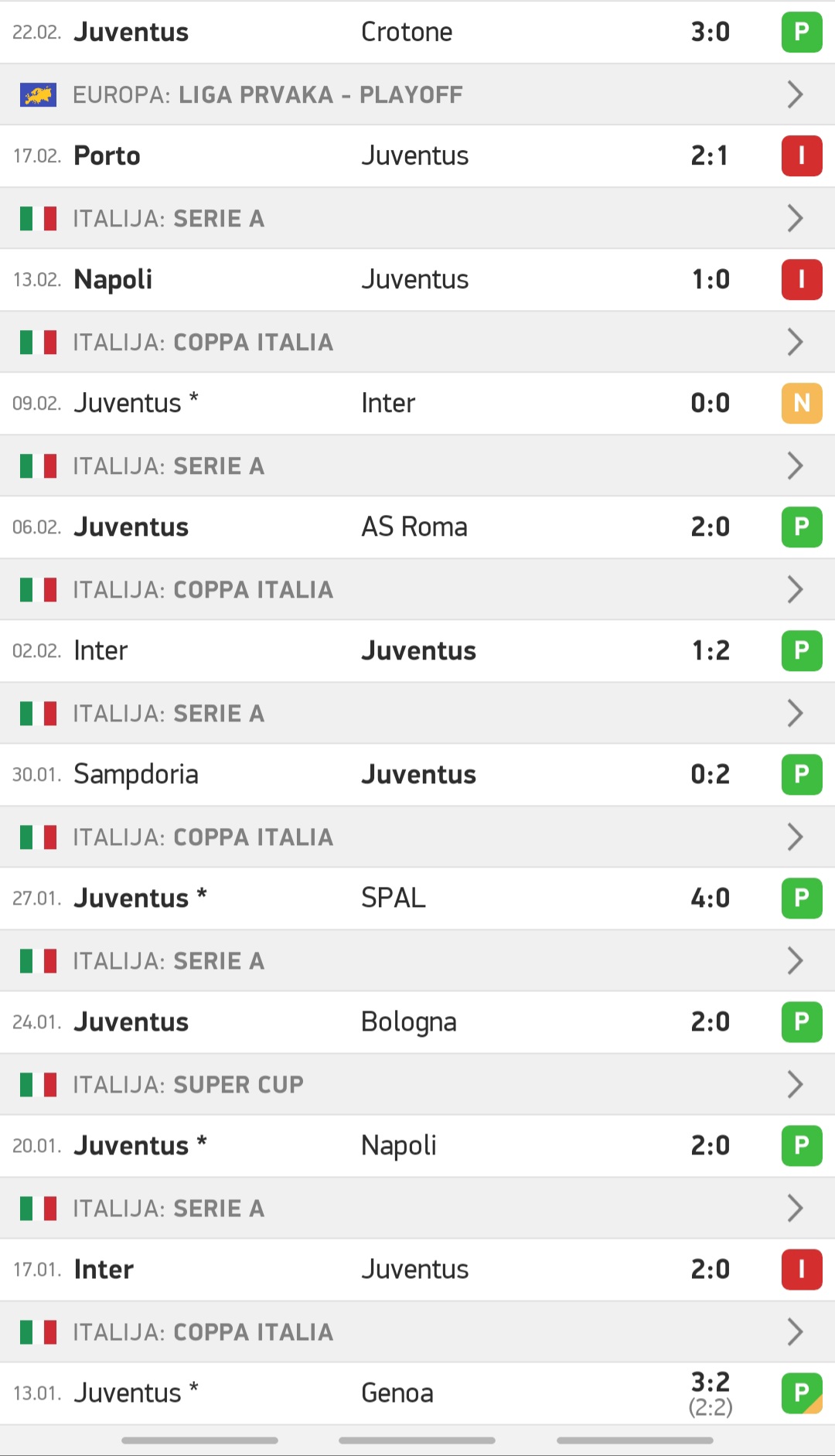Click the green P badge for Juventus–Crotone
Image resolution: width=835 pixels, height=1456 pixels.
coord(802,32)
